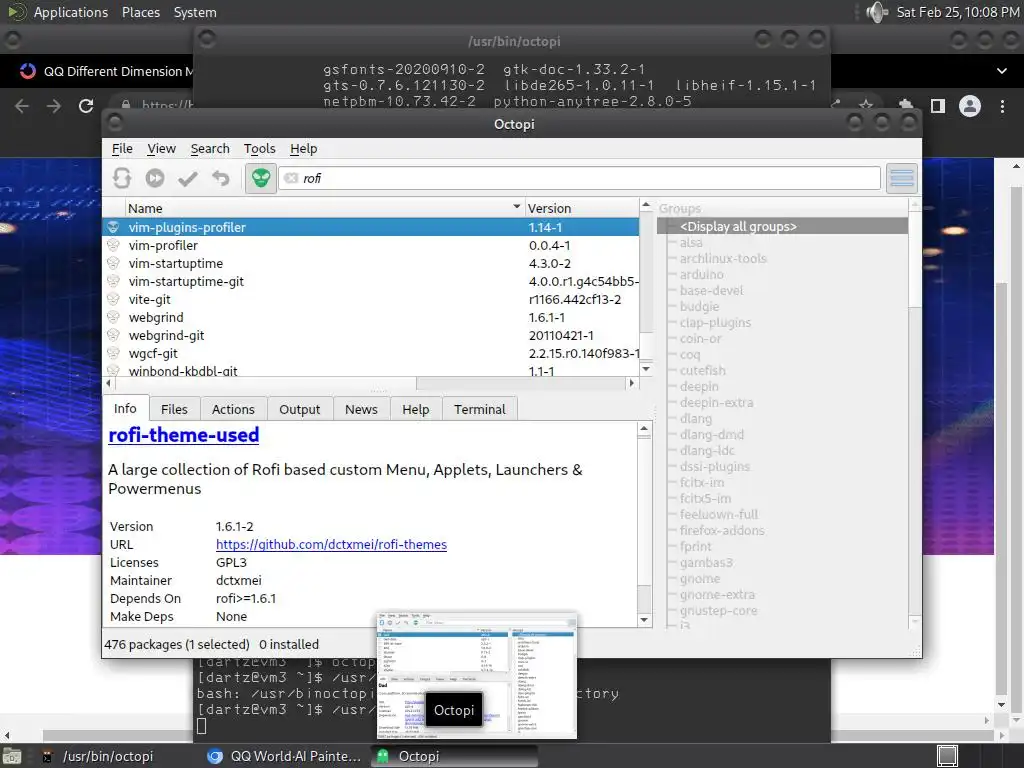Open the github rofi-themes URL link
The width and height of the screenshot is (1024, 768).
click(331, 545)
